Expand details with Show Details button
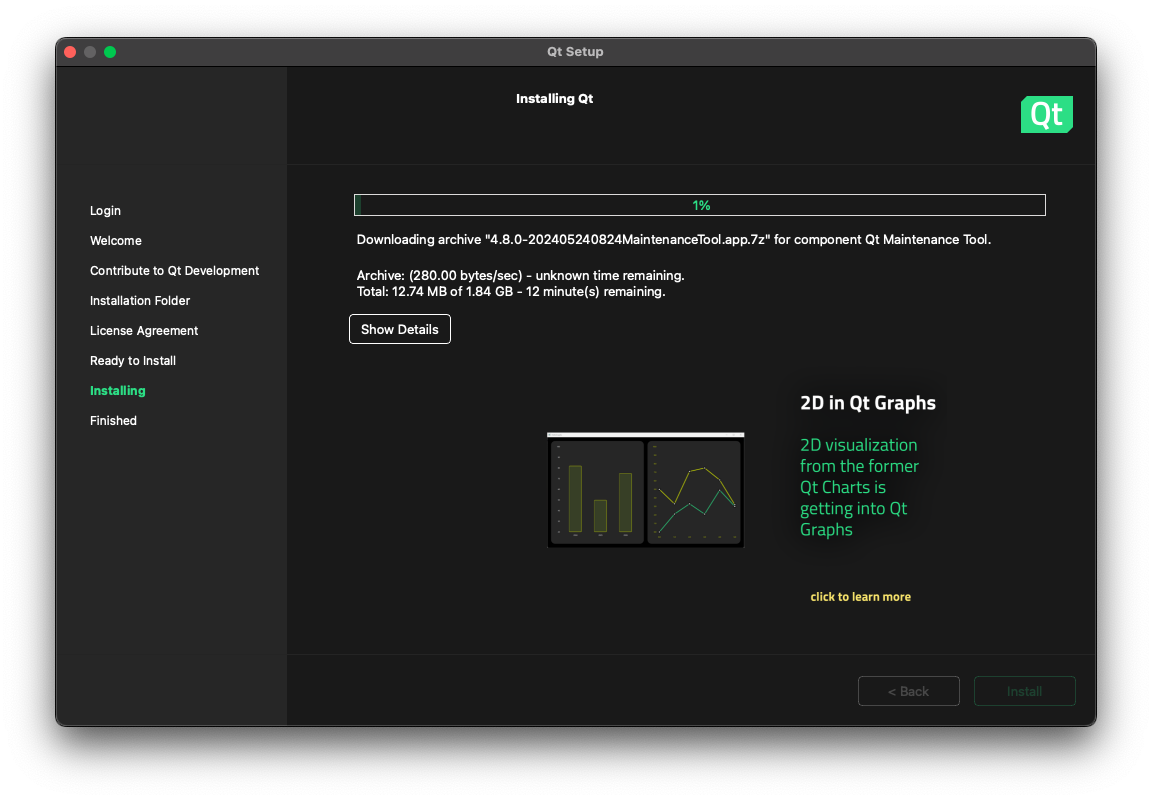 click(x=400, y=329)
